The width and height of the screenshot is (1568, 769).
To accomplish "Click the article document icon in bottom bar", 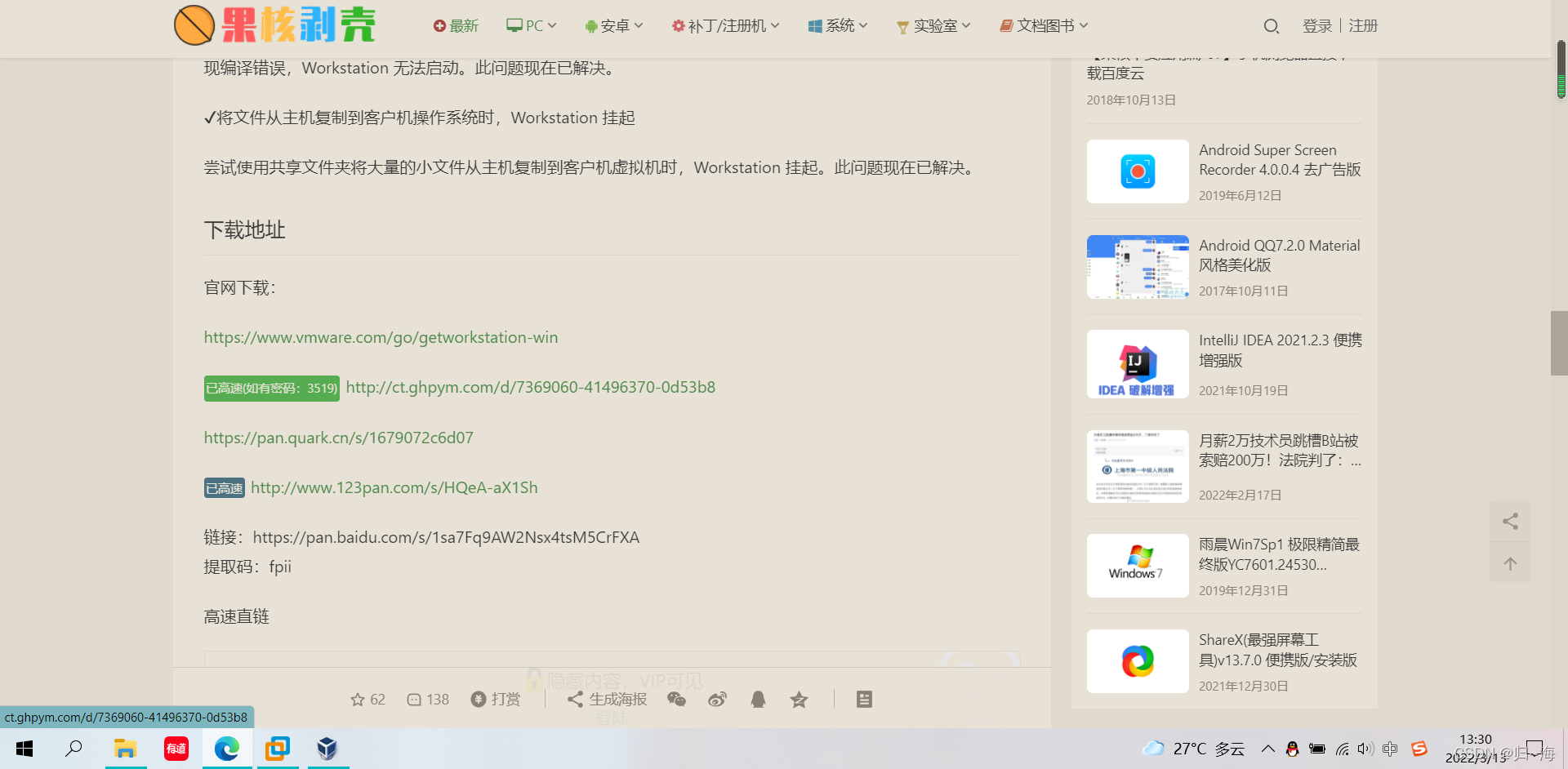I will pyautogui.click(x=864, y=700).
